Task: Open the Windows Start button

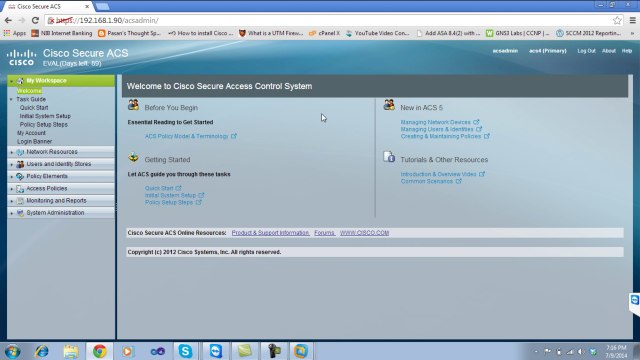Action: coord(13,351)
